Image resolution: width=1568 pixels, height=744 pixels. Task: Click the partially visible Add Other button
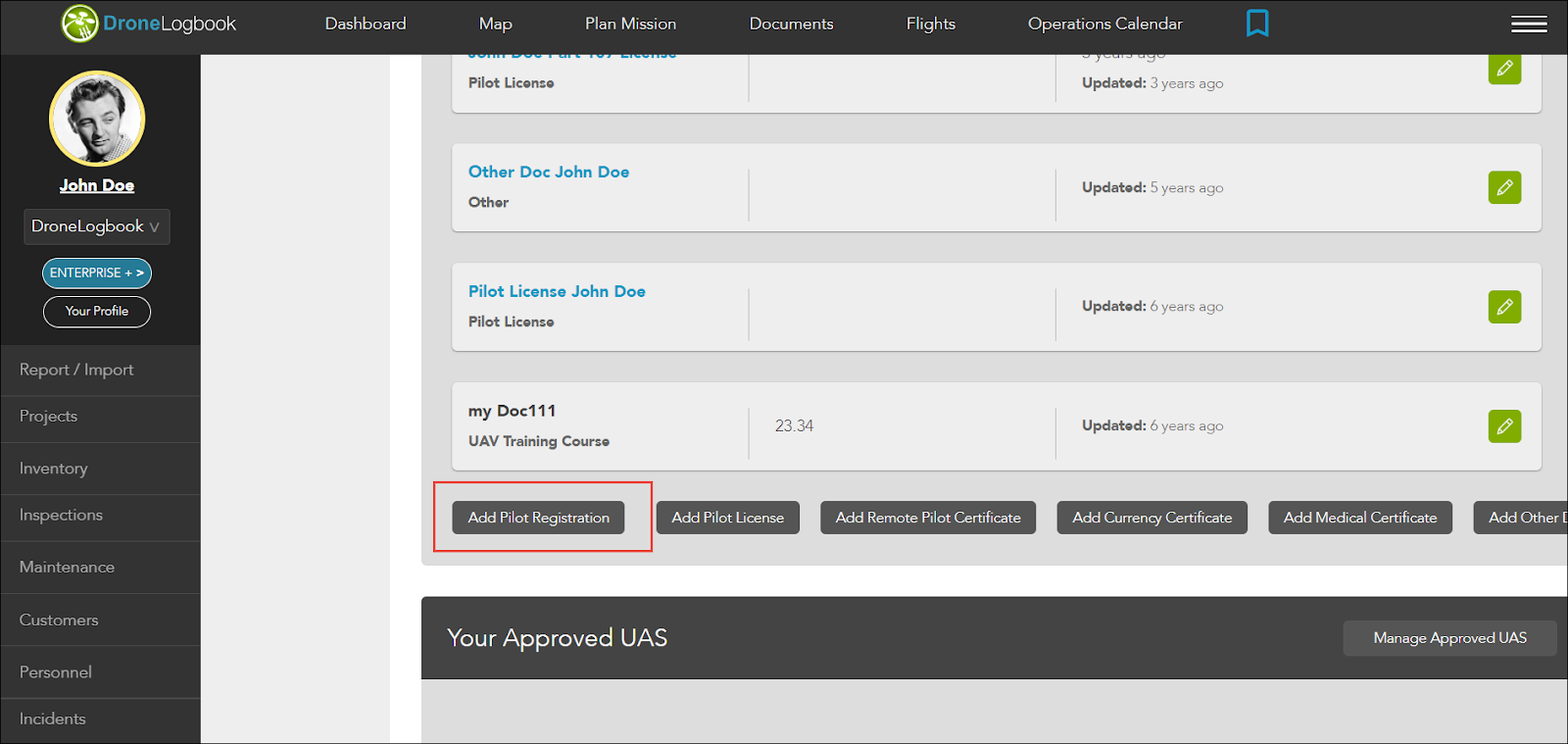pyautogui.click(x=1522, y=518)
